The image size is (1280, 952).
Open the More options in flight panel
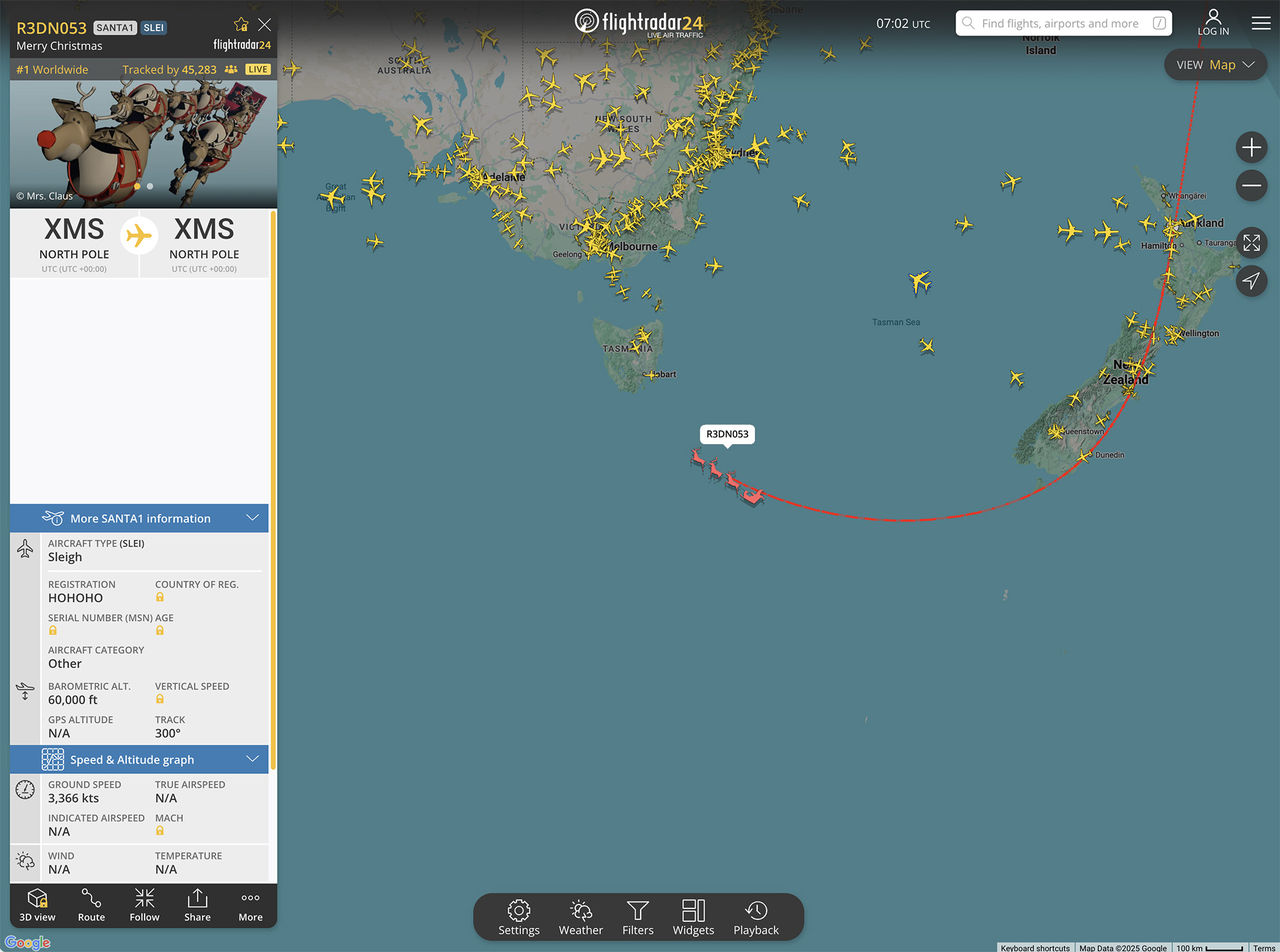point(250,904)
